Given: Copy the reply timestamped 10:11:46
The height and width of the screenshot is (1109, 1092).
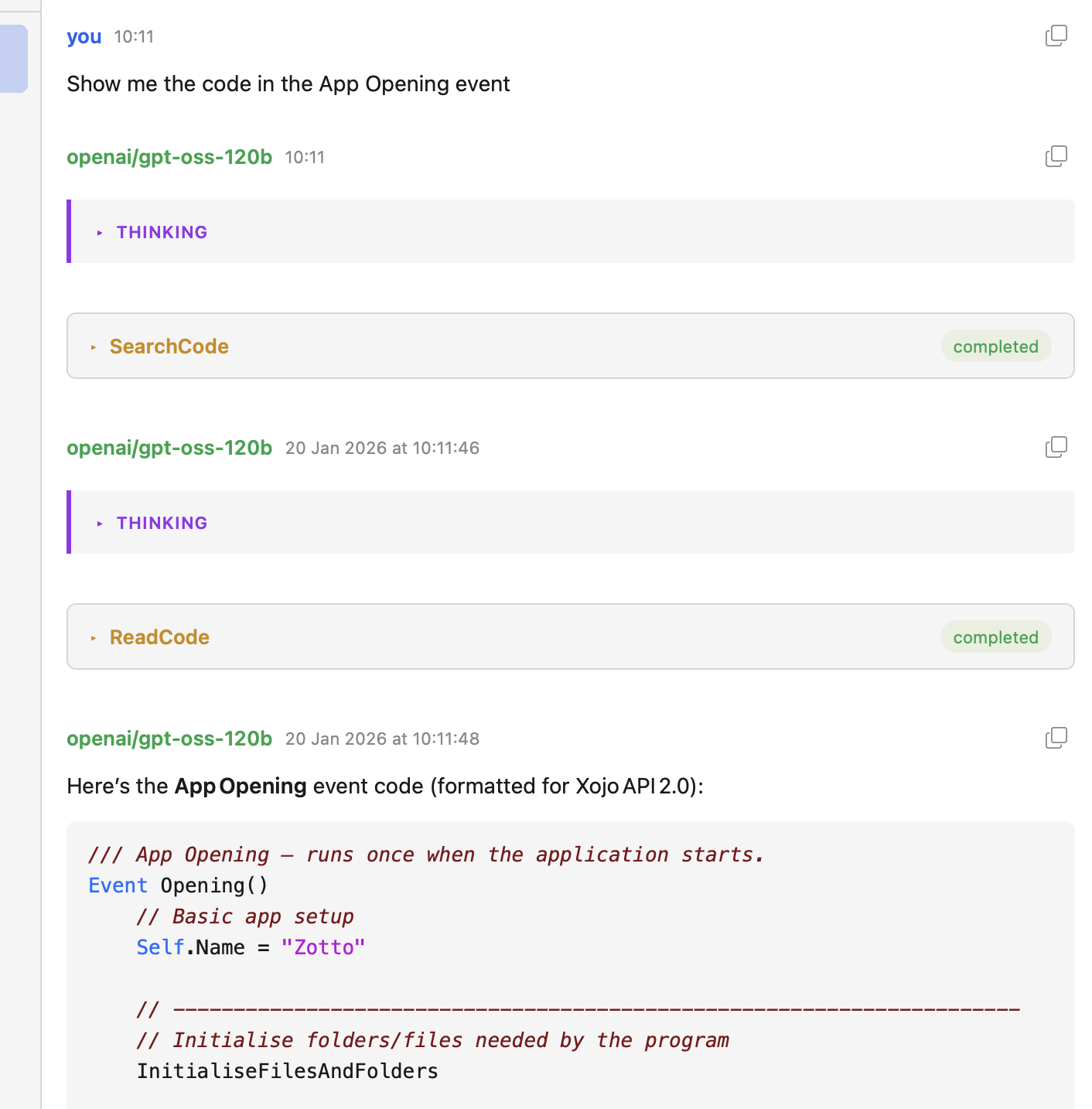Looking at the screenshot, I should [1056, 447].
